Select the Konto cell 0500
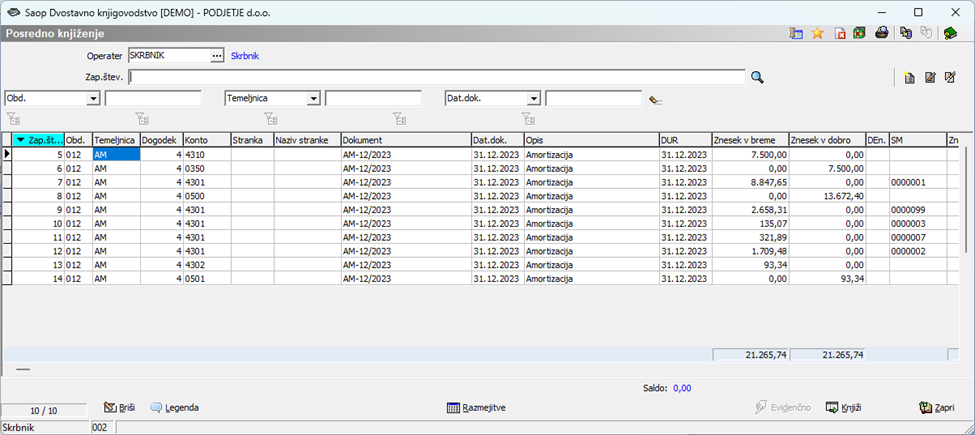 (x=207, y=196)
